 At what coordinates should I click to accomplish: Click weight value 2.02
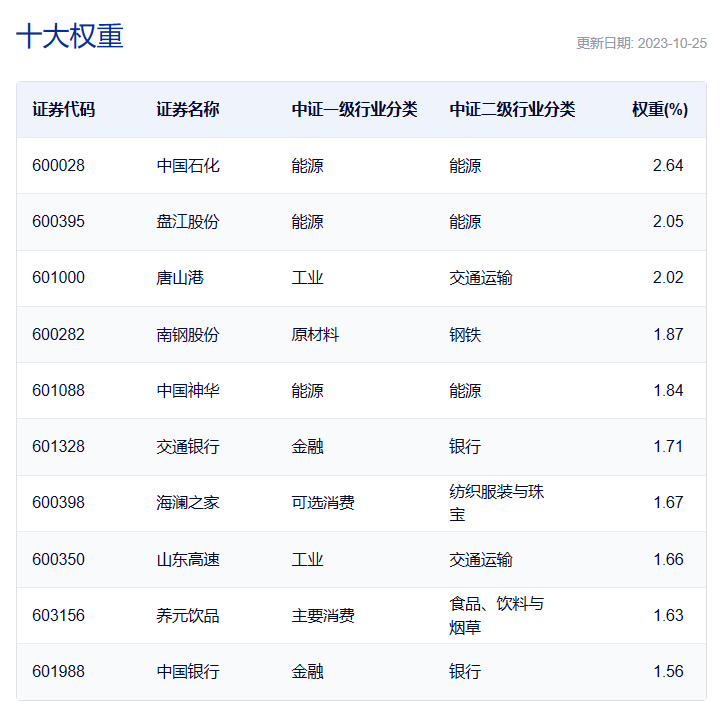pyautogui.click(x=668, y=277)
